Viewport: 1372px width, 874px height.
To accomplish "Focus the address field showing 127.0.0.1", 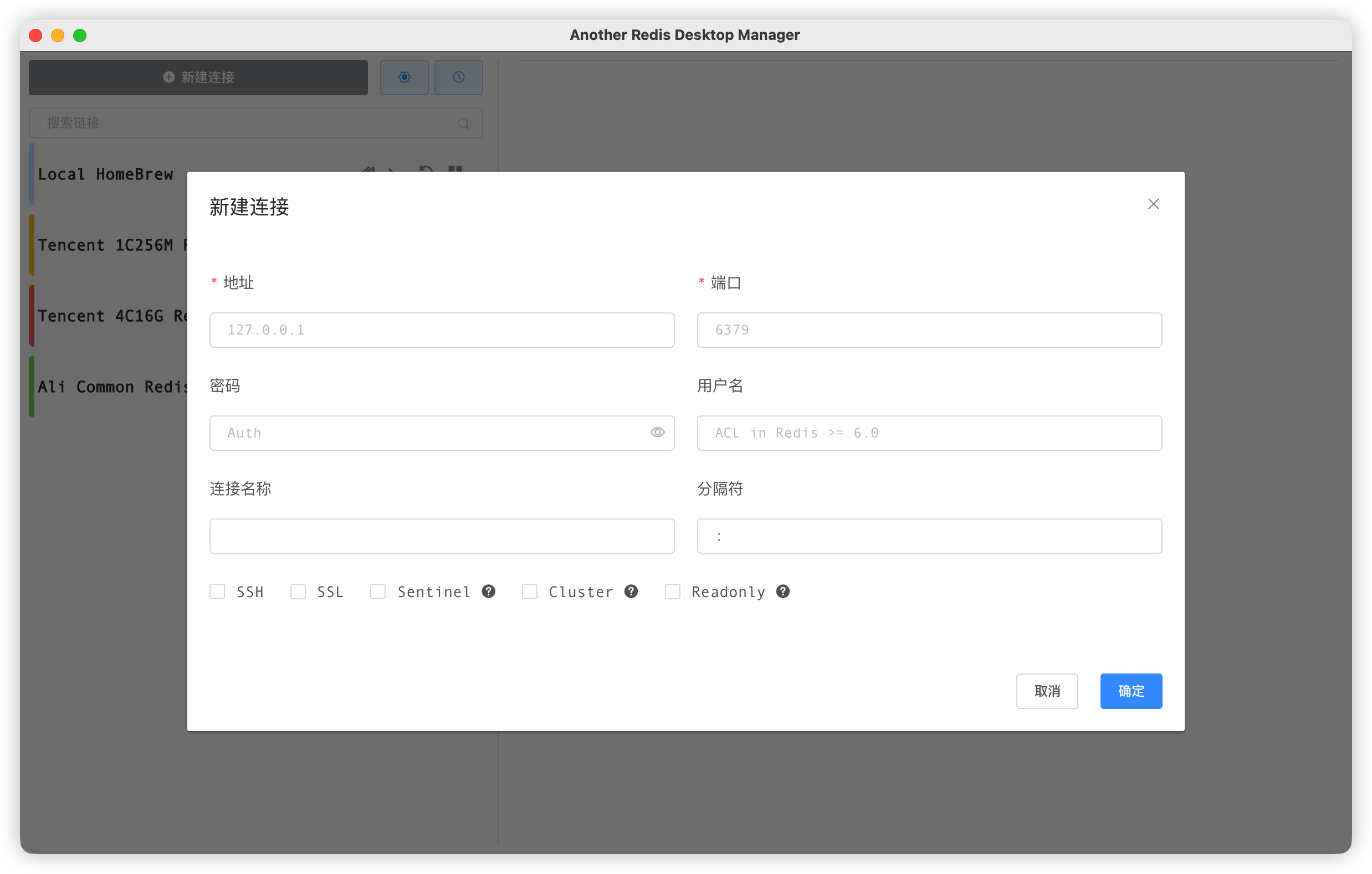I will [442, 330].
